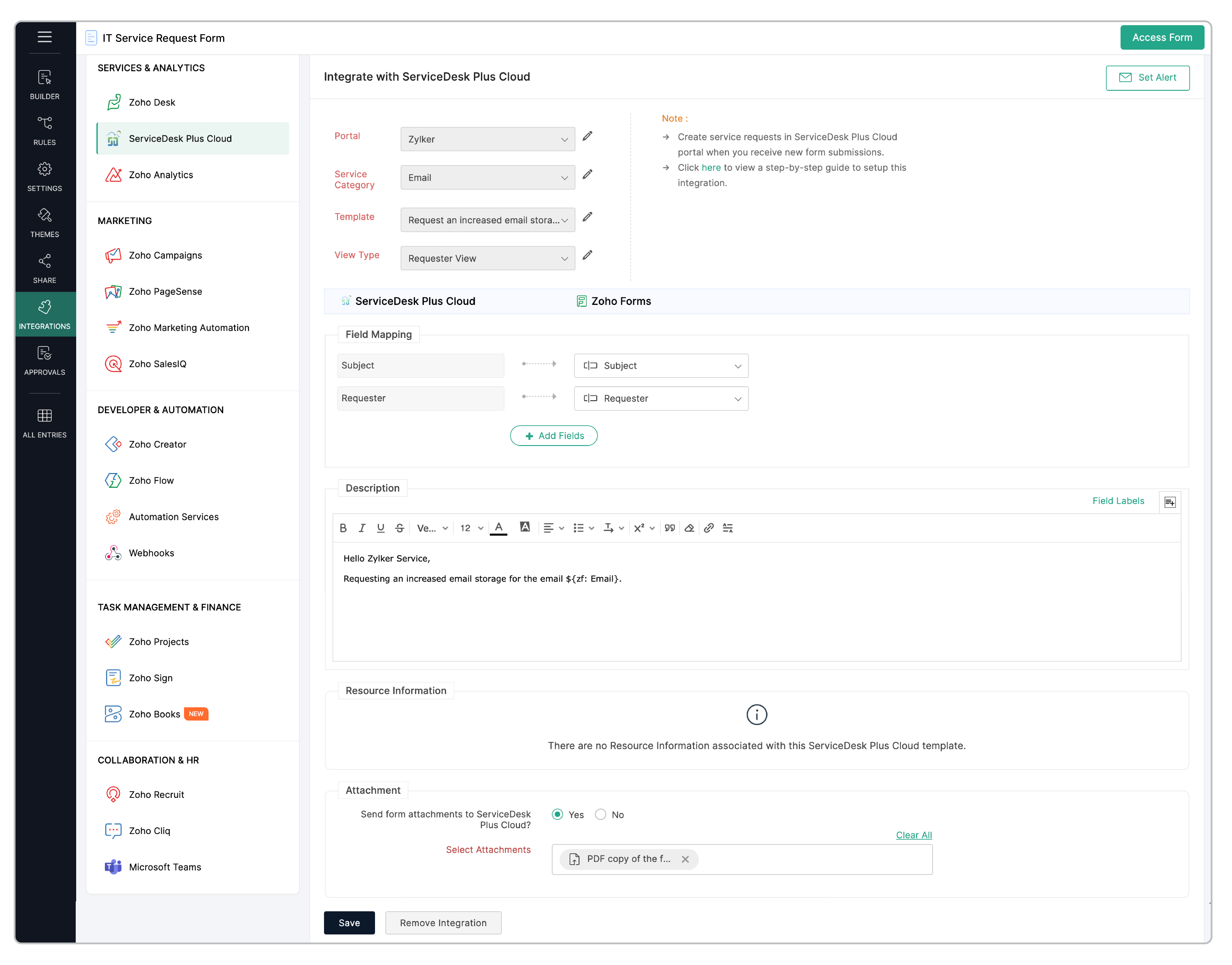The height and width of the screenshot is (965, 1232).
Task: Open the text color picker
Action: point(498,528)
